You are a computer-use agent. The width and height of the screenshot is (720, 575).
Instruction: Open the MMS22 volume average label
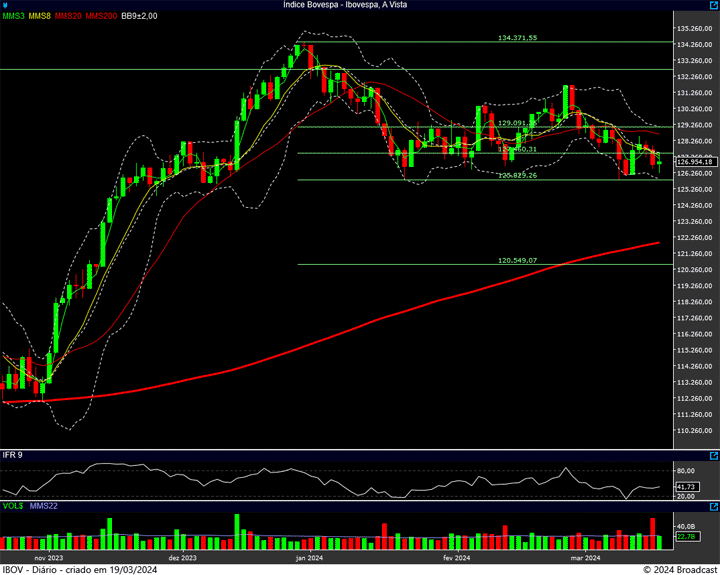43,507
